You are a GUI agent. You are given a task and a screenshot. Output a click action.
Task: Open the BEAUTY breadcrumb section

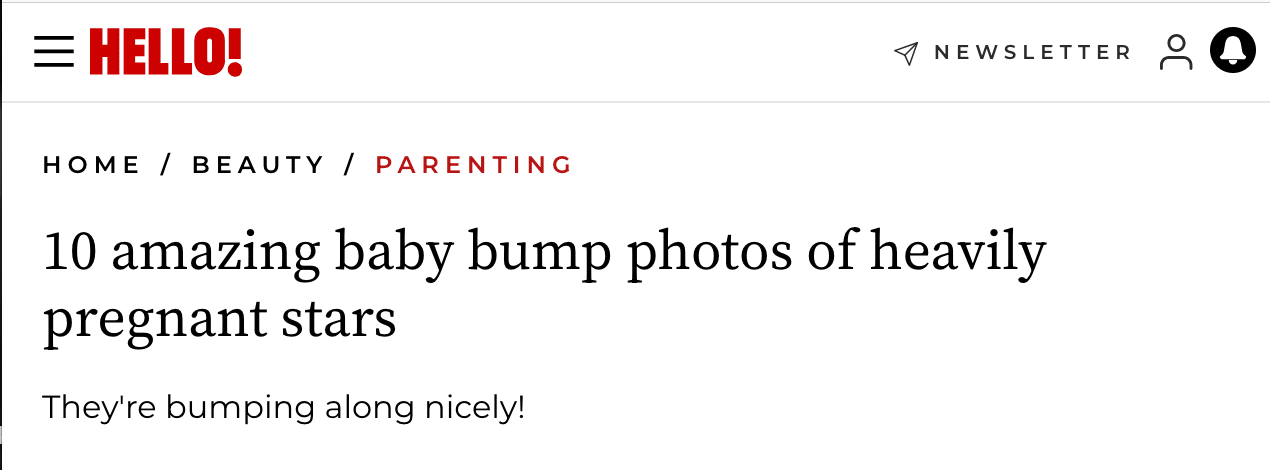coord(259,165)
